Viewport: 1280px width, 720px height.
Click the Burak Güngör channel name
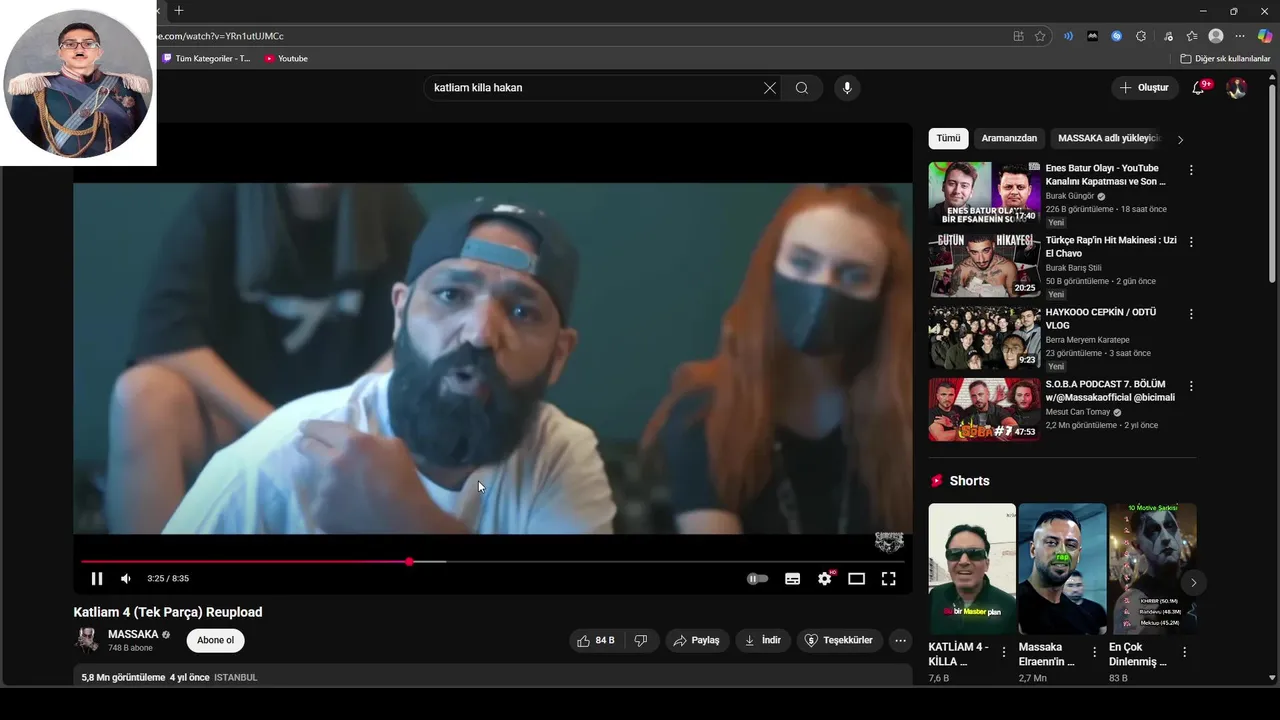click(x=1070, y=196)
